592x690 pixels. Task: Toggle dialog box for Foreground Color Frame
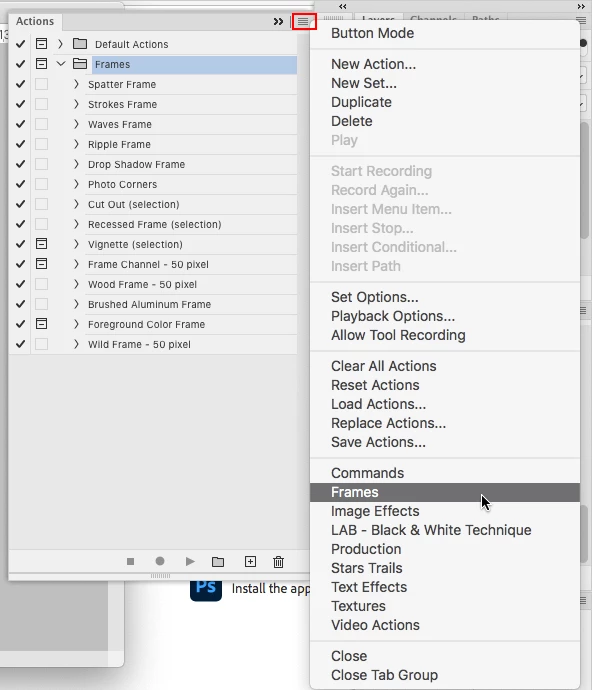(41, 324)
